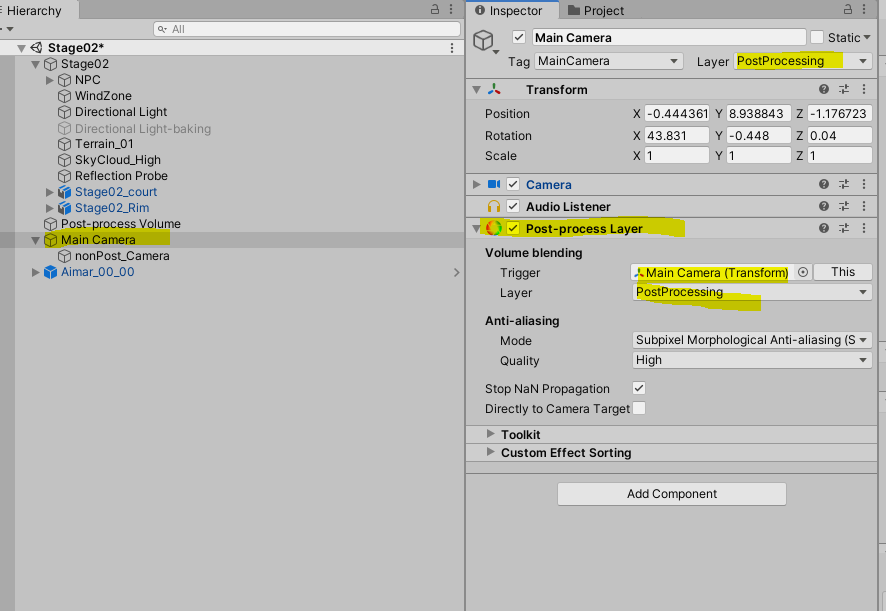The image size is (886, 611).
Task: Uncheck Stop NaN Propagation
Action: (x=639, y=388)
